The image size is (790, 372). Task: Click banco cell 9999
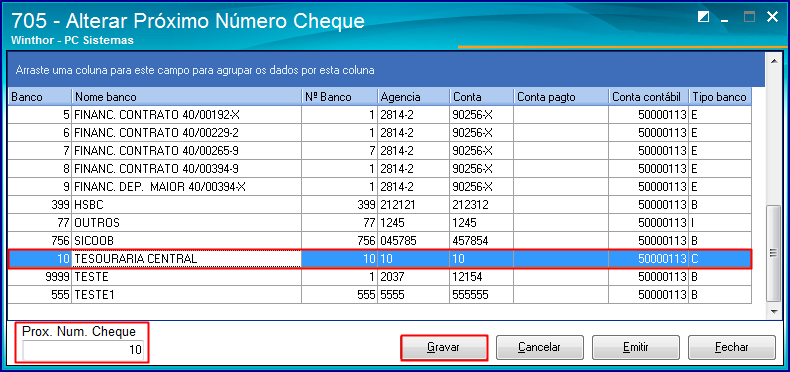tap(40, 277)
